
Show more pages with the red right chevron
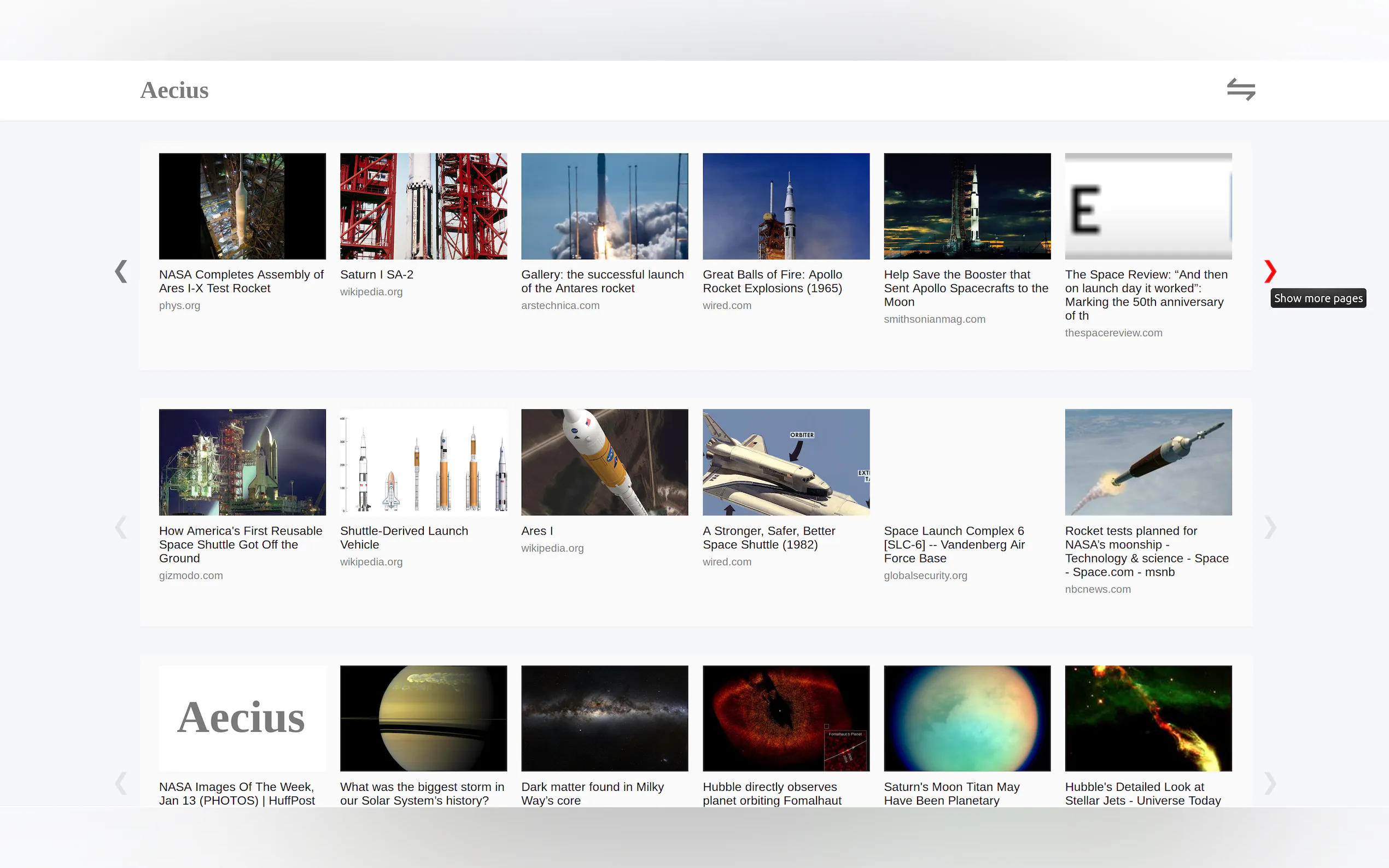point(1270,272)
